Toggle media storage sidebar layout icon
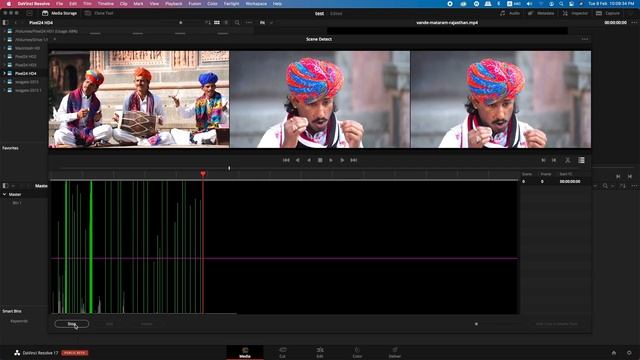 (x=5, y=23)
